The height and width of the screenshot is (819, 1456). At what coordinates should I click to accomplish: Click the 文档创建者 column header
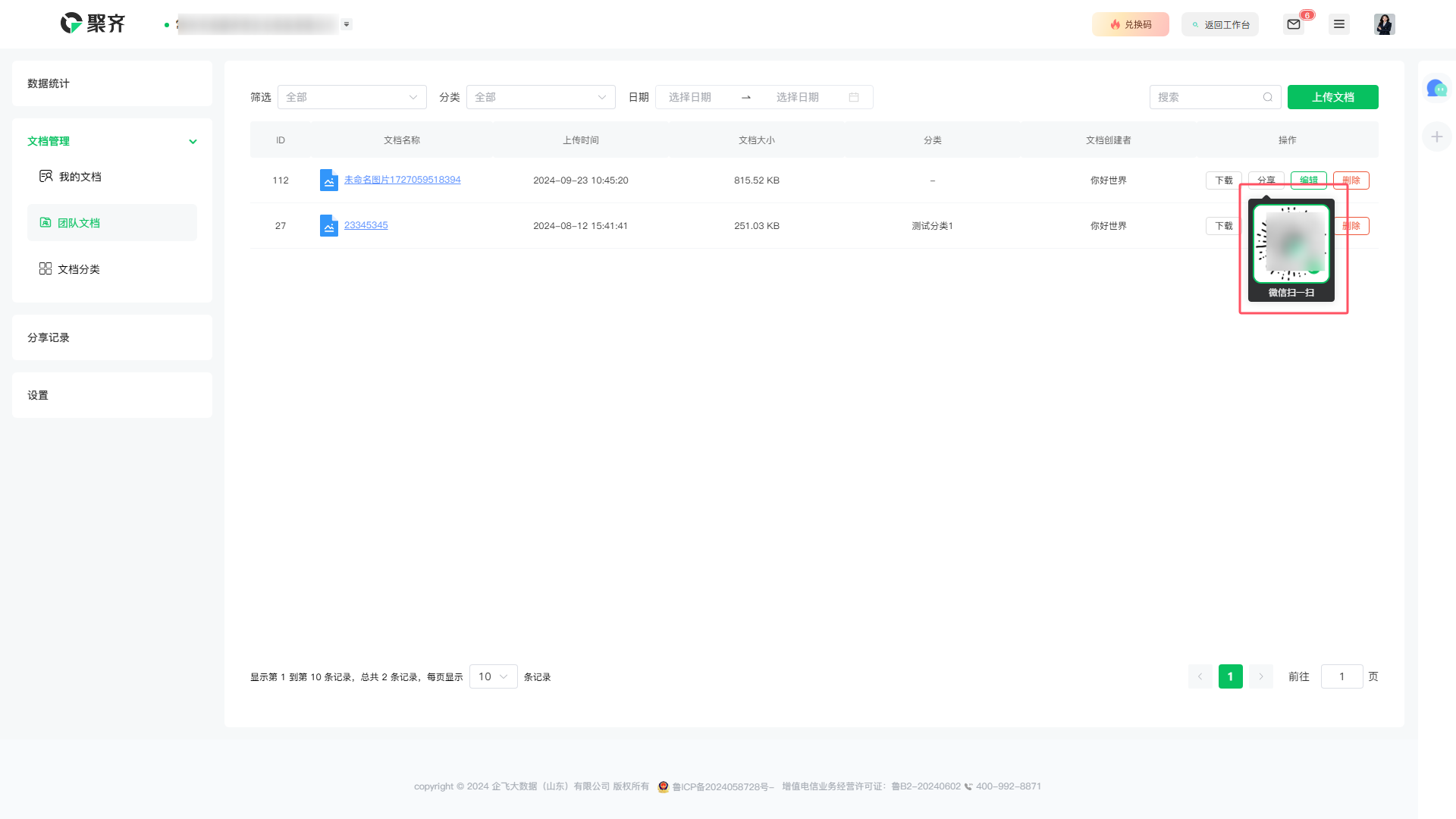coord(1109,140)
